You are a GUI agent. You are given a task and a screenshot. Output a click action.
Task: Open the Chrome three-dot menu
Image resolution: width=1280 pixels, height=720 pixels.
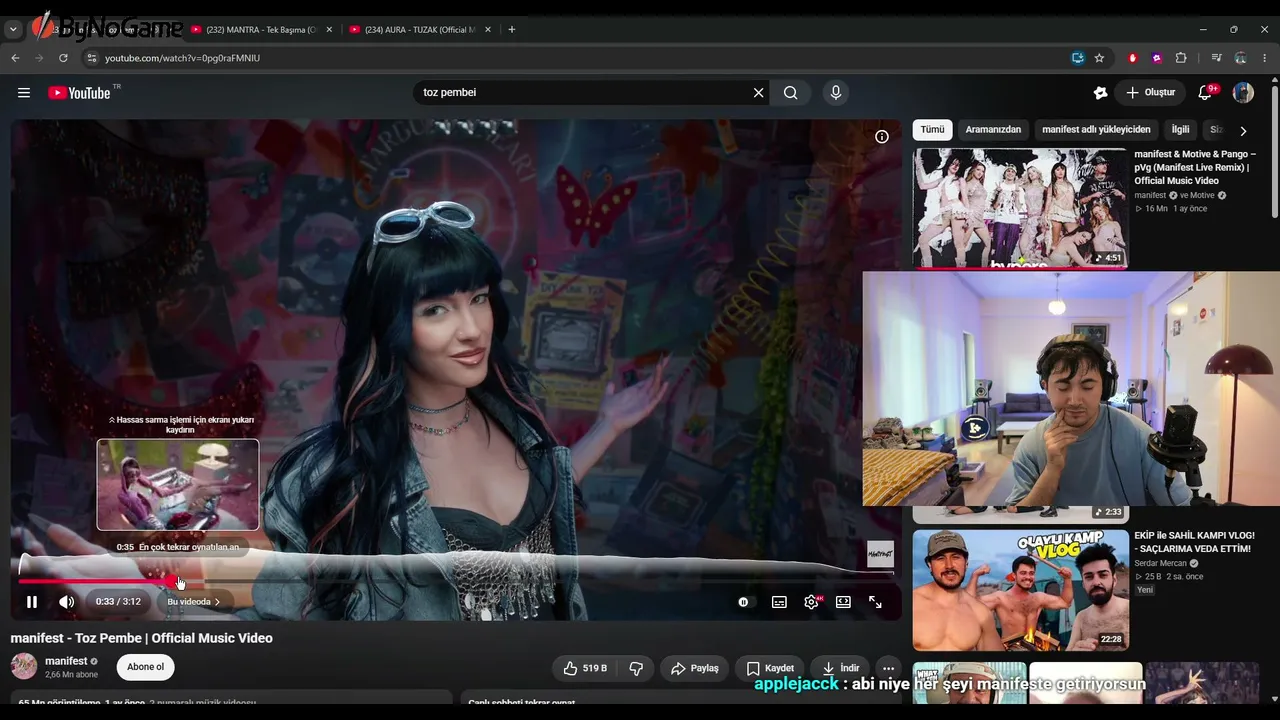(1265, 58)
